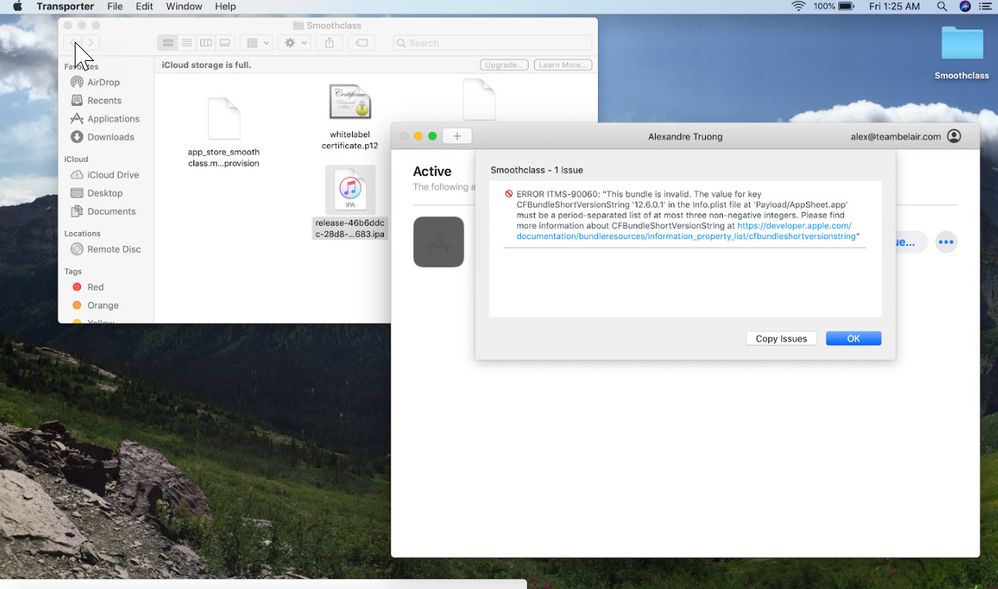The height and width of the screenshot is (589, 998).
Task: Select Recents in Finder sidebar
Action: (96, 101)
